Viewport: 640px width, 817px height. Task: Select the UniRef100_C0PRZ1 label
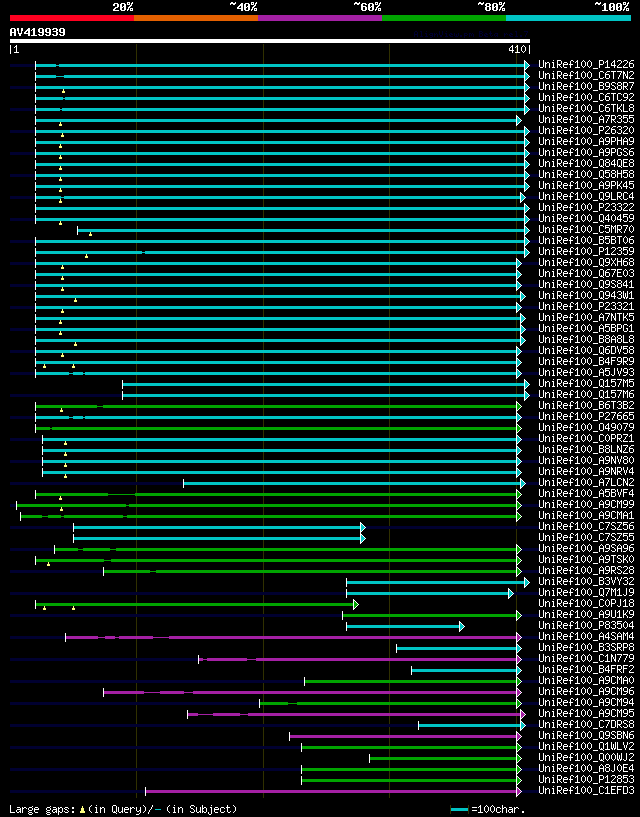click(x=586, y=438)
